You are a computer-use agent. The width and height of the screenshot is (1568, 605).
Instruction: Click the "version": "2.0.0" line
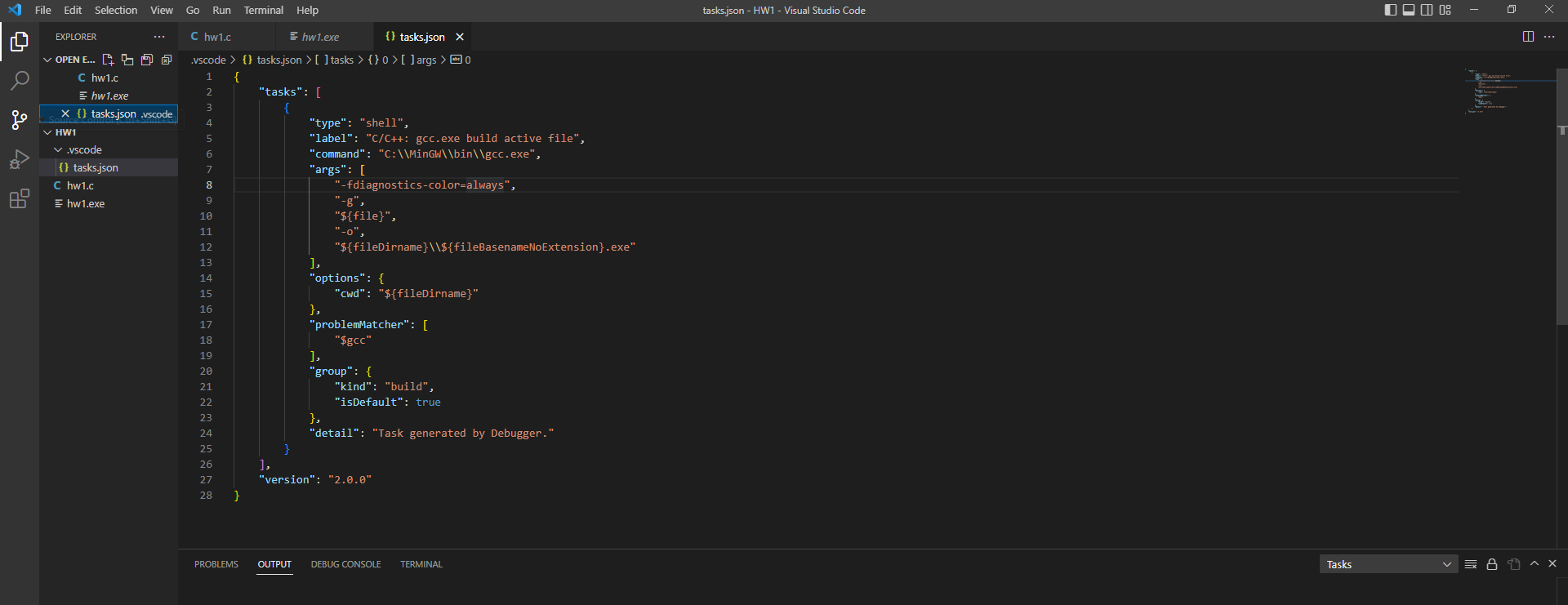click(315, 480)
